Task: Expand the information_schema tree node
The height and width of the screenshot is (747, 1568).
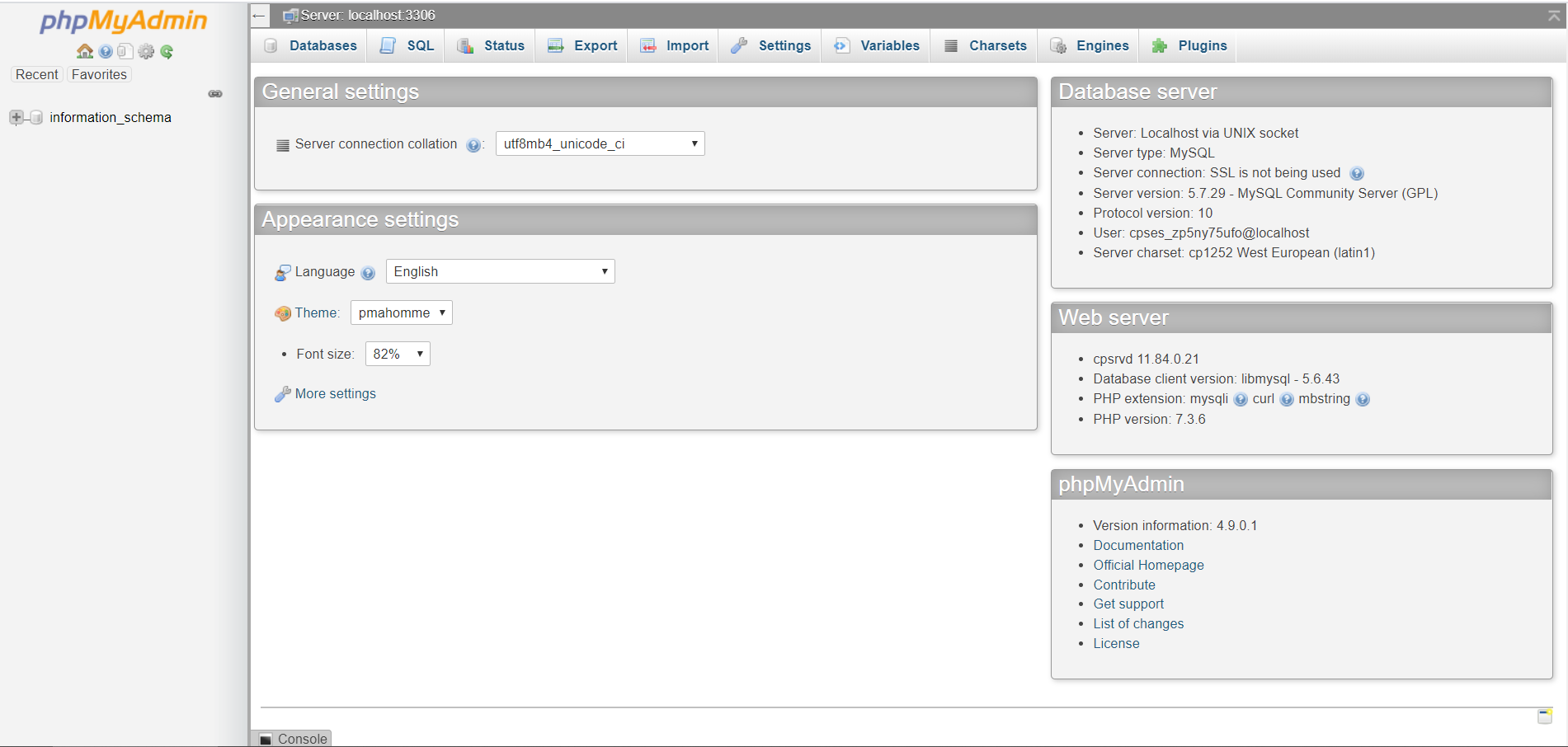Action: tap(16, 118)
